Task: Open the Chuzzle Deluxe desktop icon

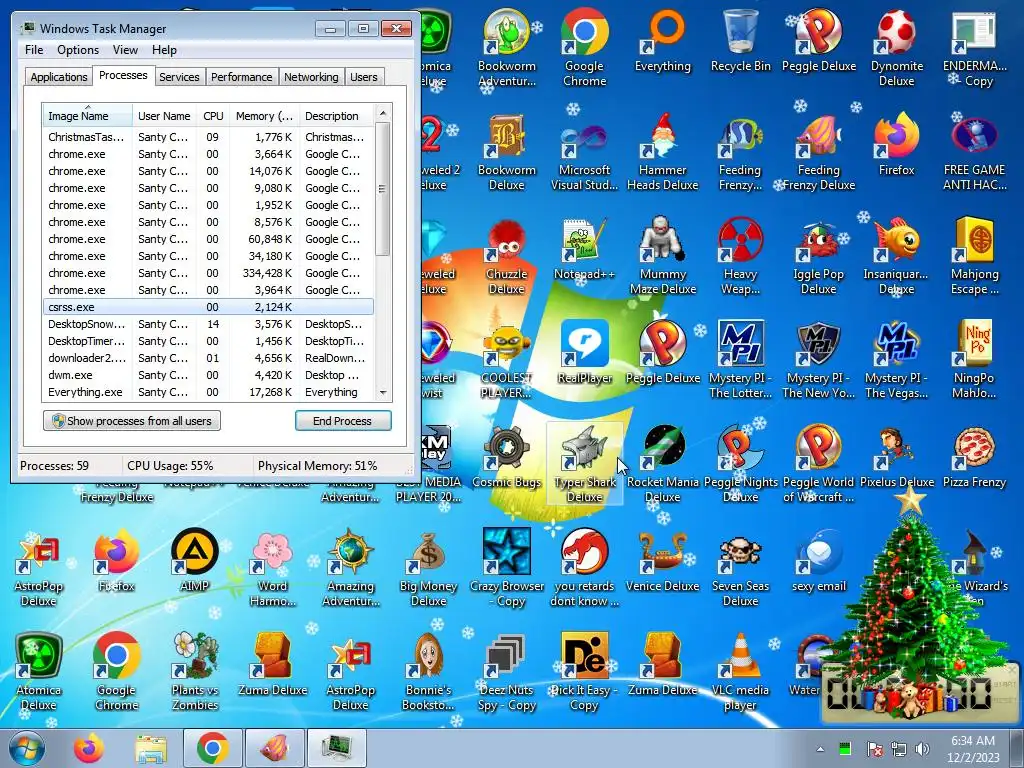Action: 507,256
